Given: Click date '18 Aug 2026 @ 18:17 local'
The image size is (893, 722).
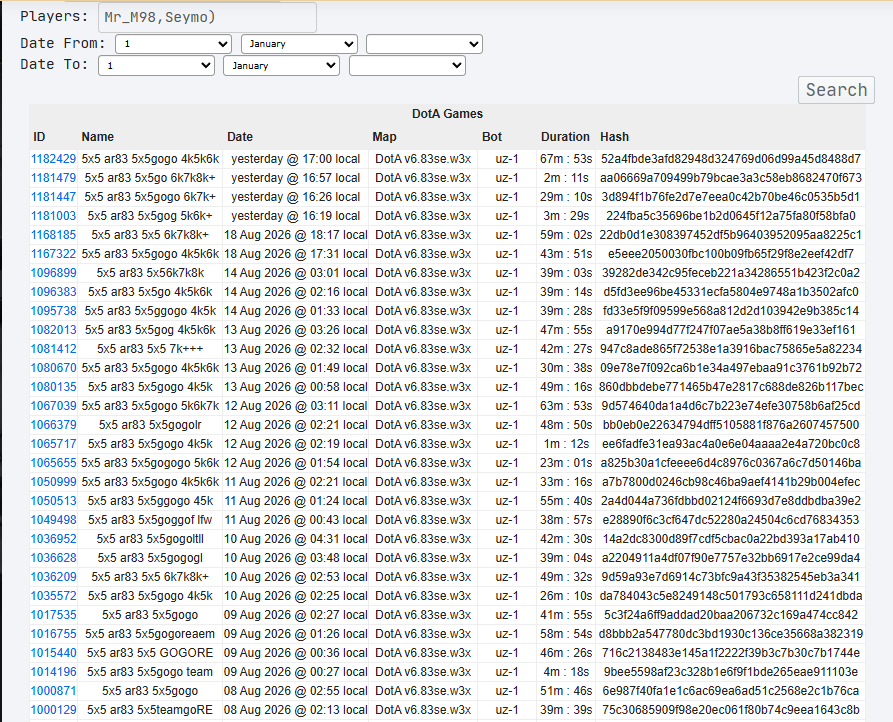Looking at the screenshot, I should [x=296, y=235].
